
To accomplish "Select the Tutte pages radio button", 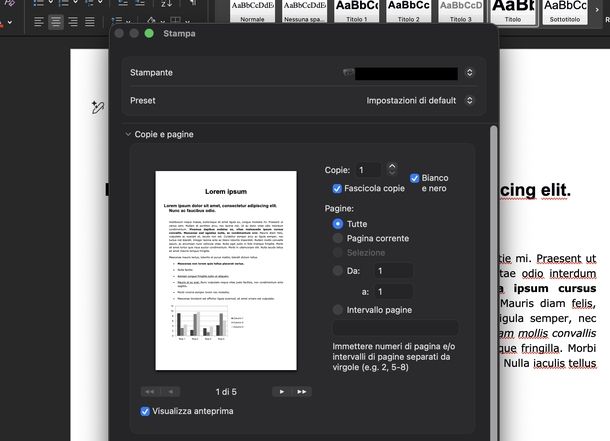I will coord(338,224).
